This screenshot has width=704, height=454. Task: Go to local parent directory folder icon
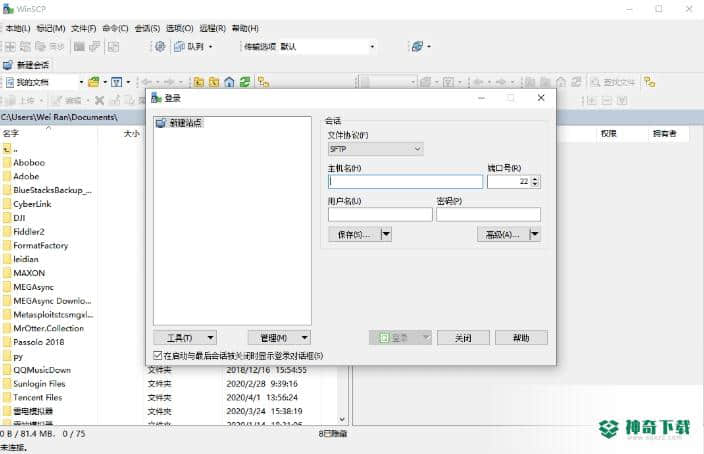pos(199,82)
